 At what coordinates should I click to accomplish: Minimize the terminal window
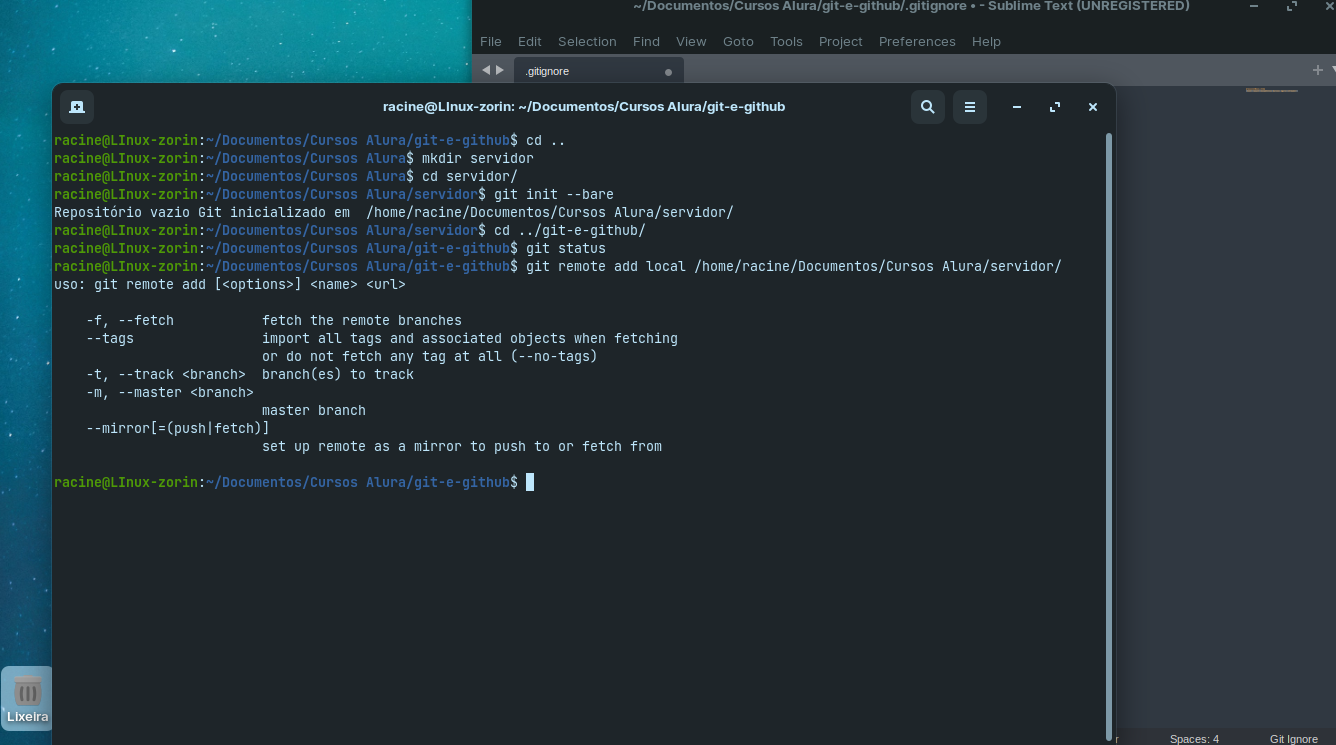tap(1017, 107)
